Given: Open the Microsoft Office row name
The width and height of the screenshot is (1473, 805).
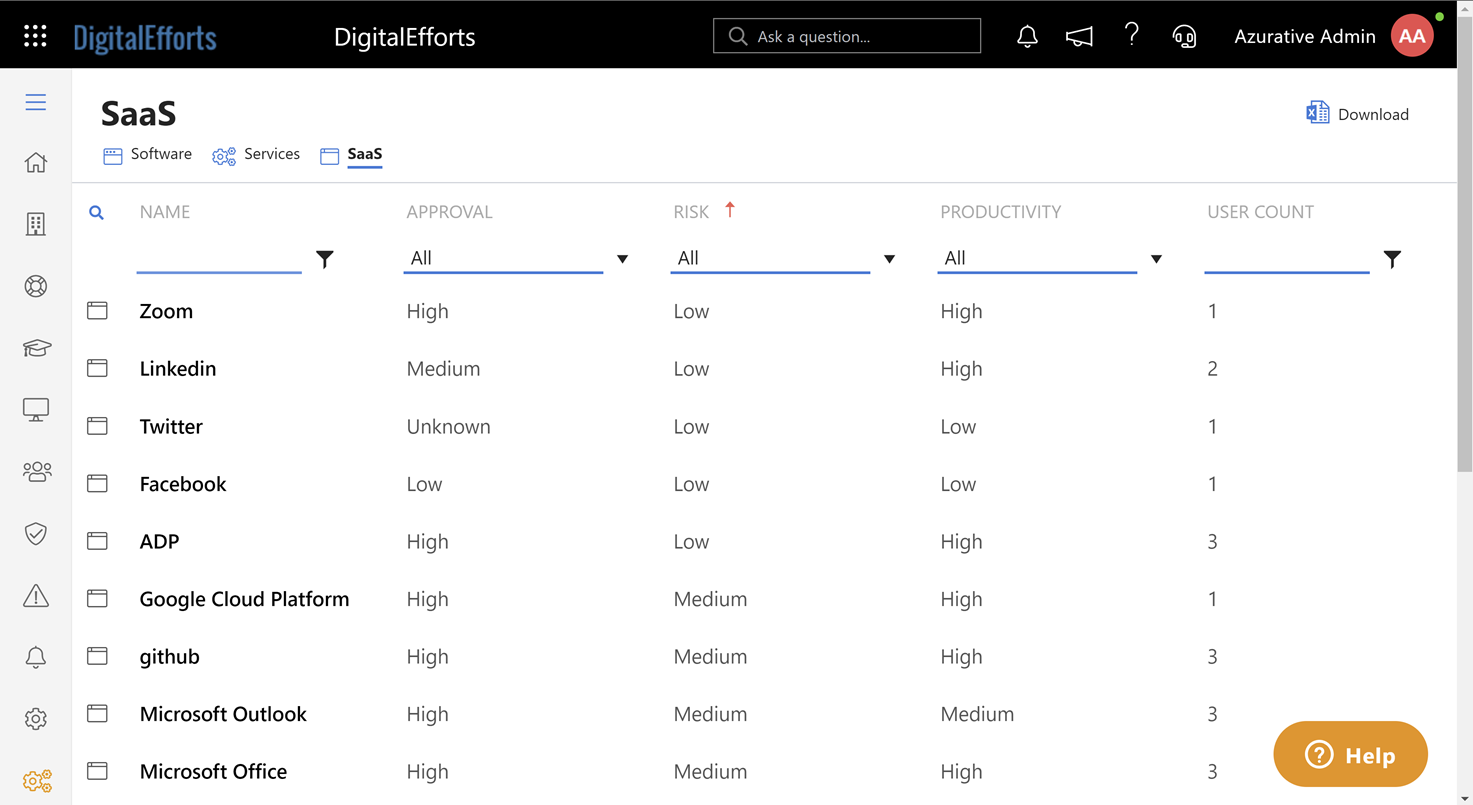Looking at the screenshot, I should [214, 772].
